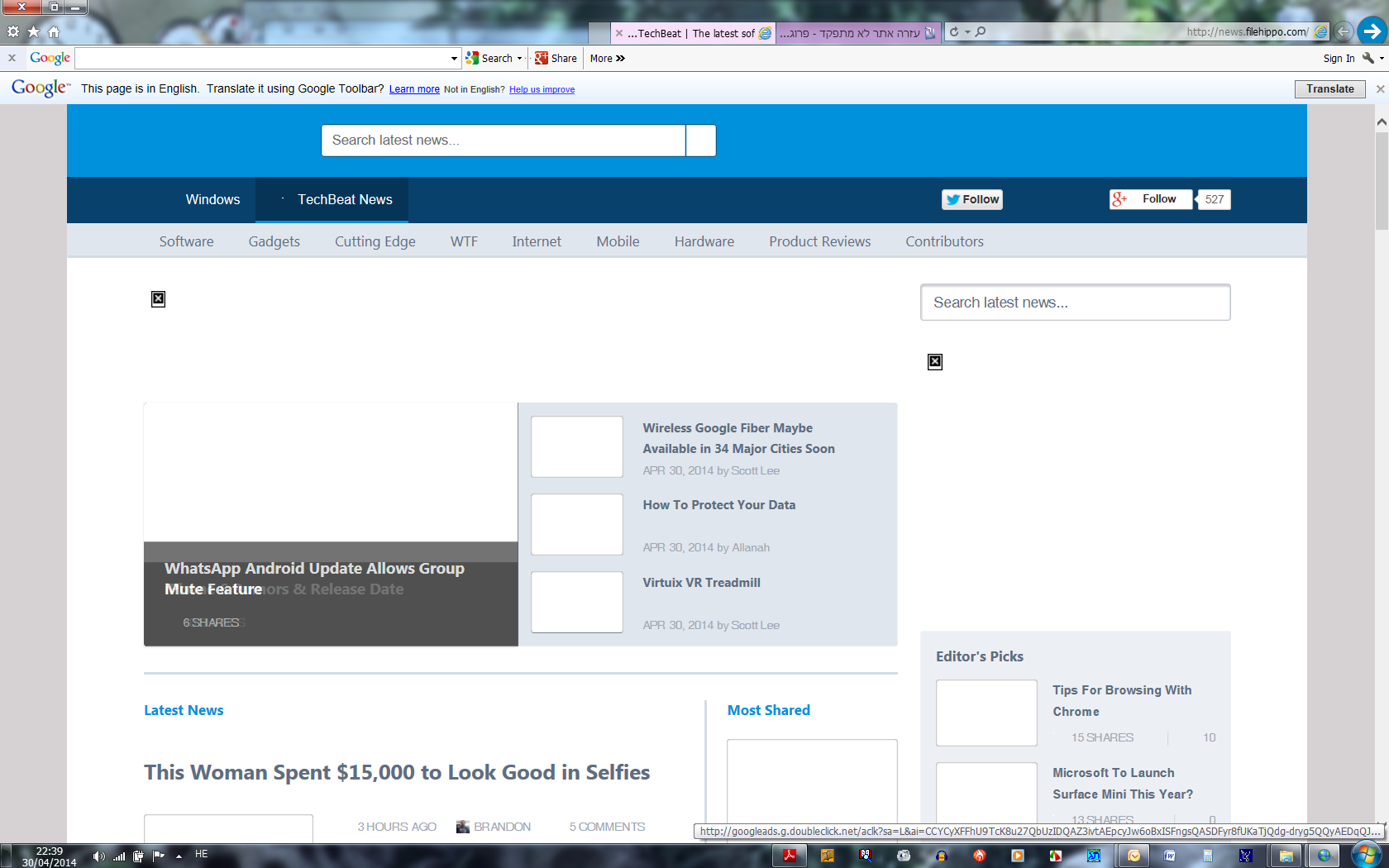Viewport: 1389px width, 868px height.
Task: Open the Gadgets category menu
Action: 274,241
